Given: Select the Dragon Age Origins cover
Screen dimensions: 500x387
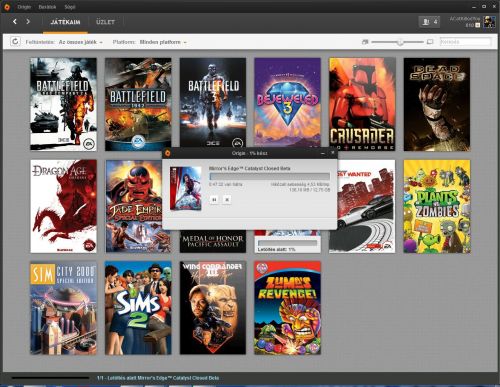Looking at the screenshot, I should coord(63,206).
